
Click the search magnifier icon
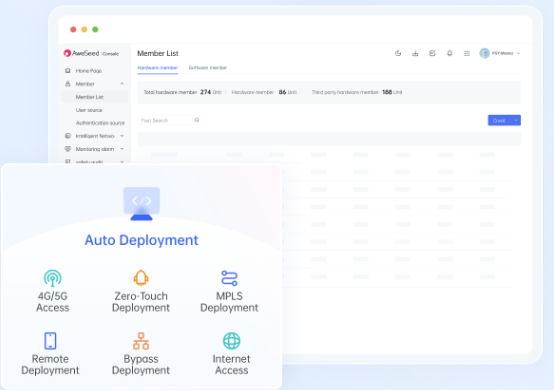pos(197,120)
